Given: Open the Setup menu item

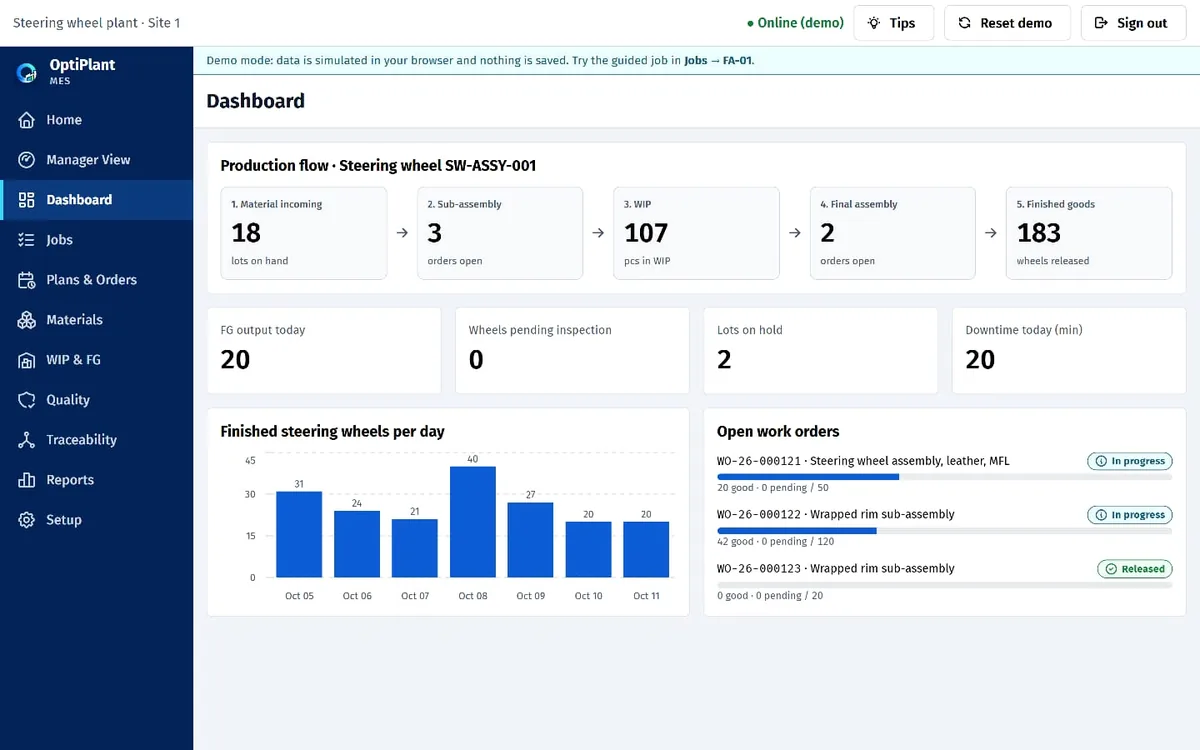Looking at the screenshot, I should point(96,520).
